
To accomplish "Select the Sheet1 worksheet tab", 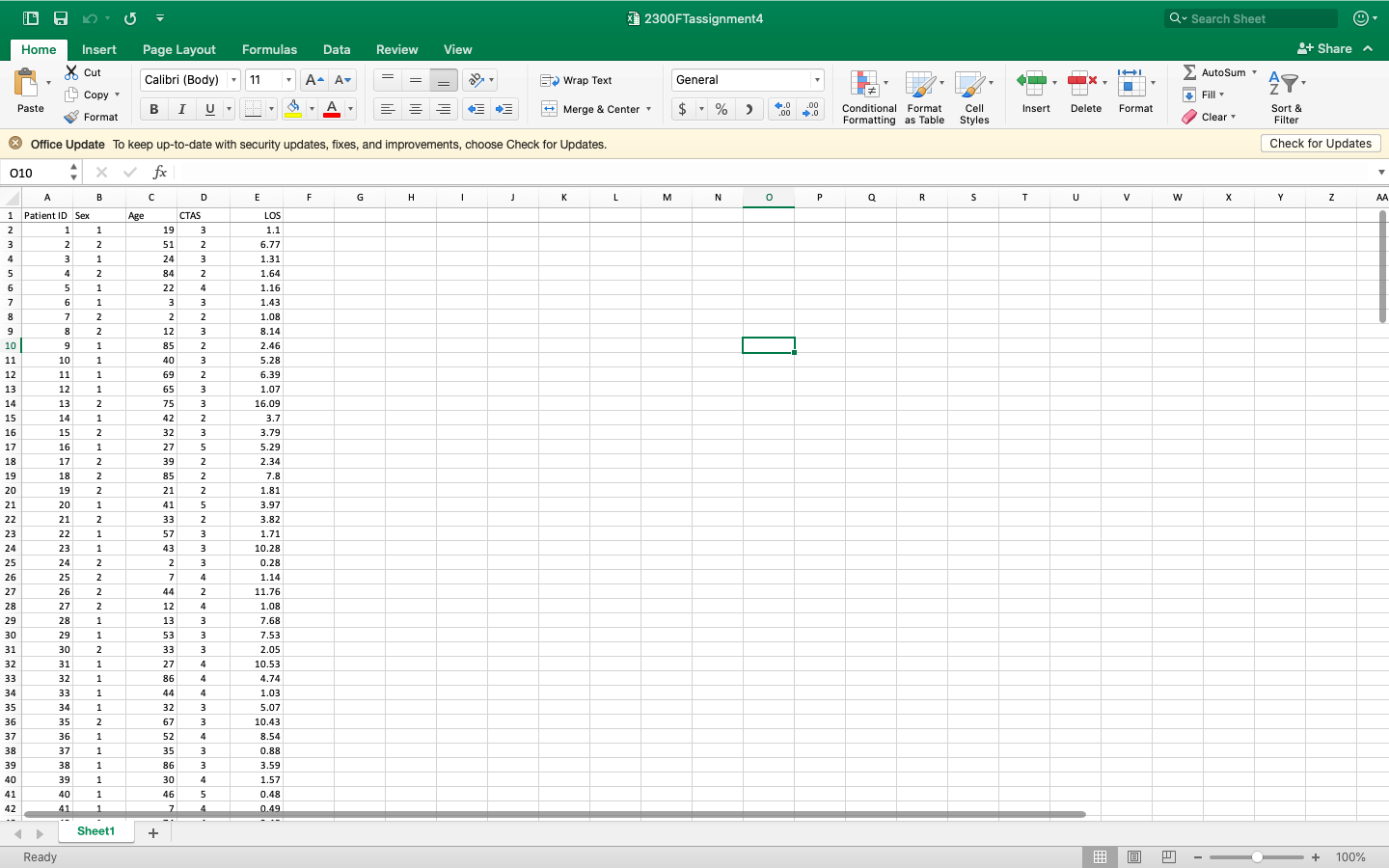I will pos(95,831).
